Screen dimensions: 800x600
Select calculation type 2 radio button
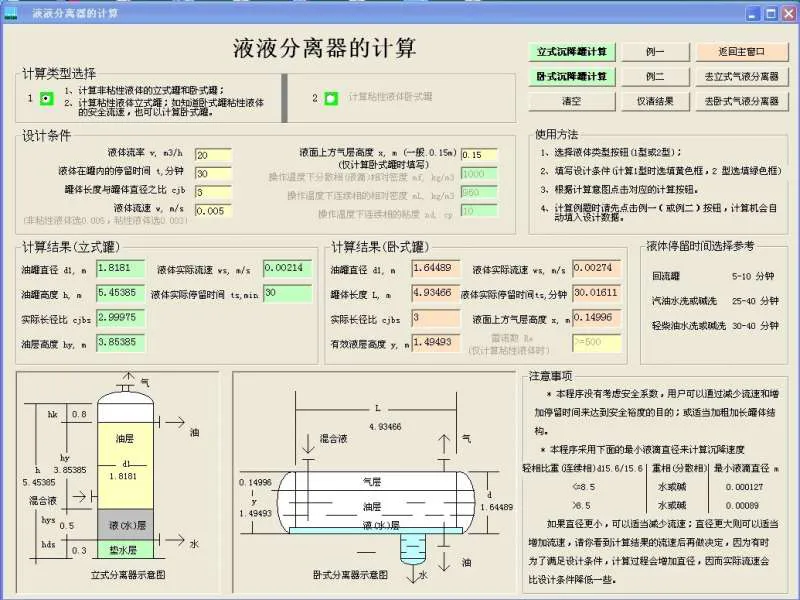[331, 98]
